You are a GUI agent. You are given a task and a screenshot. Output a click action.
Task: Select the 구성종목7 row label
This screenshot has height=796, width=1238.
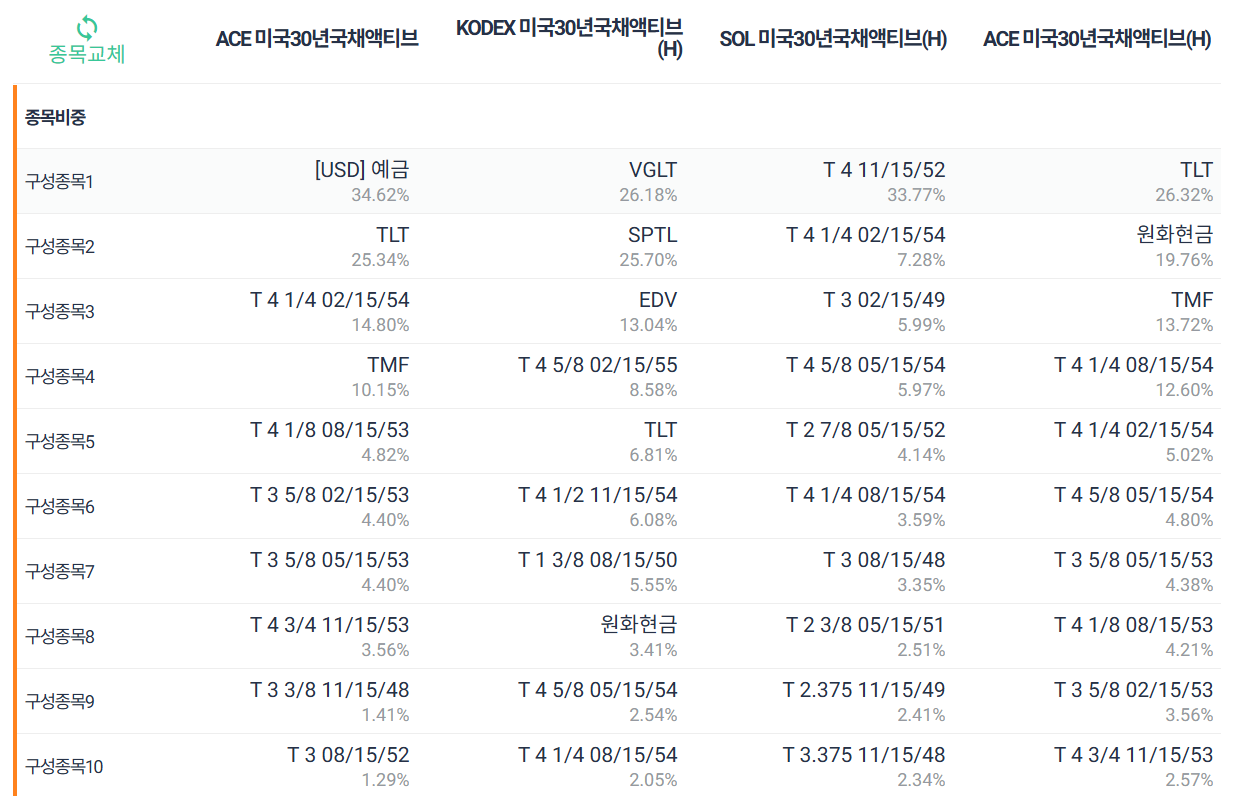click(x=60, y=572)
